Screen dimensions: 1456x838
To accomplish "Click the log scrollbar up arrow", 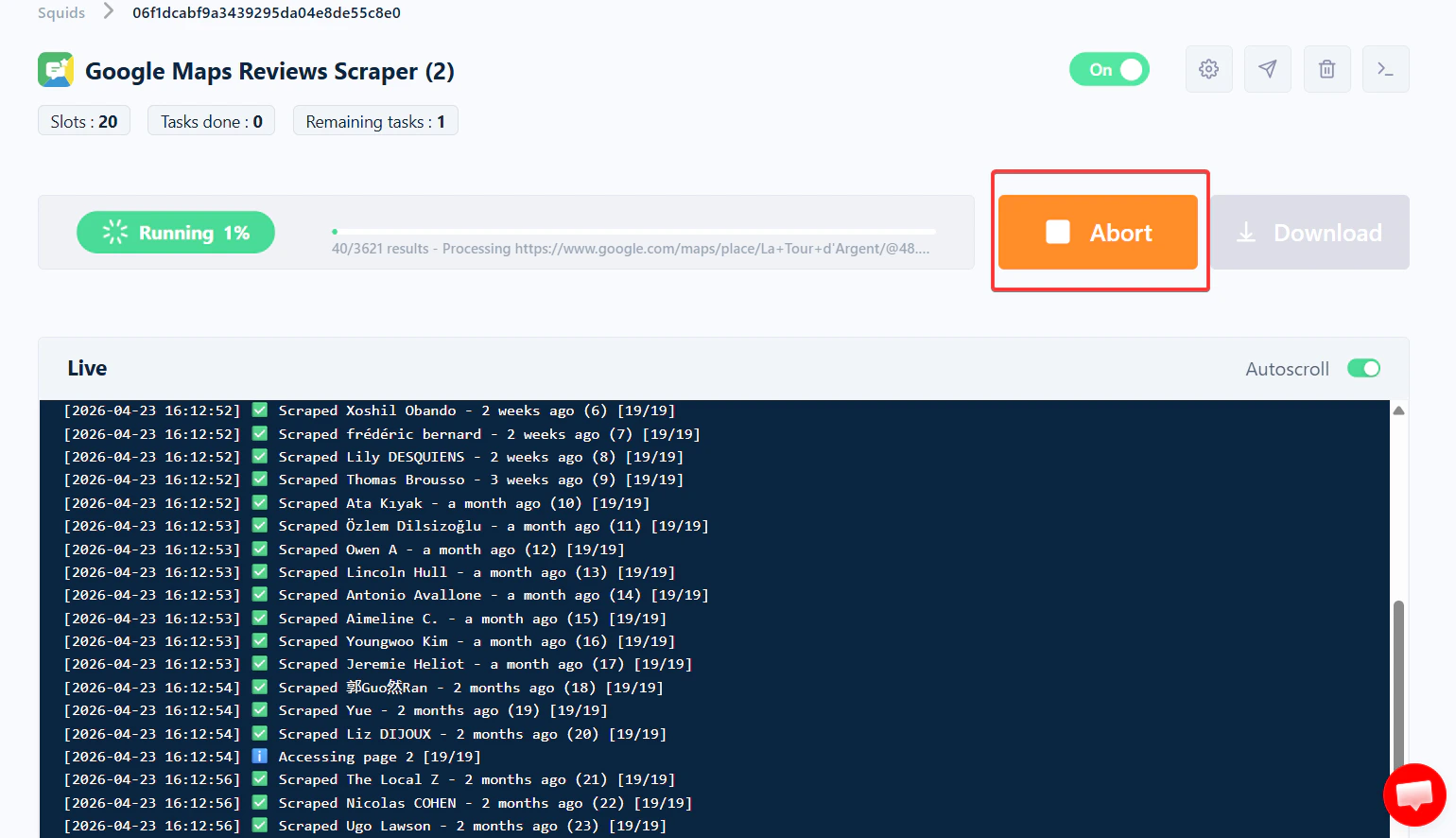I will click(x=1399, y=410).
